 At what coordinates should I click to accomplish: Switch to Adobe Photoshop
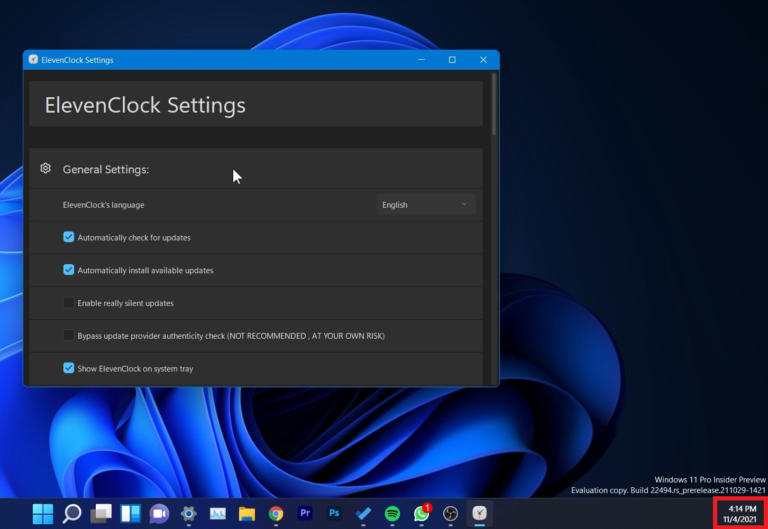point(334,513)
